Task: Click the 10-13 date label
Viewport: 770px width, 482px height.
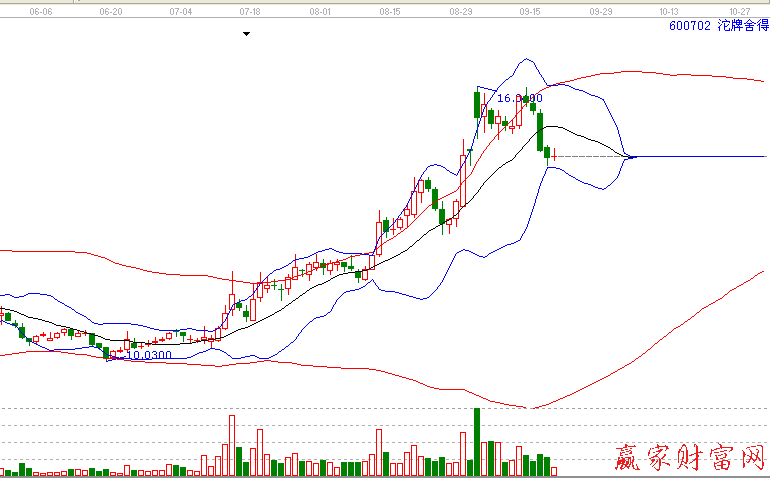Action: (x=669, y=12)
